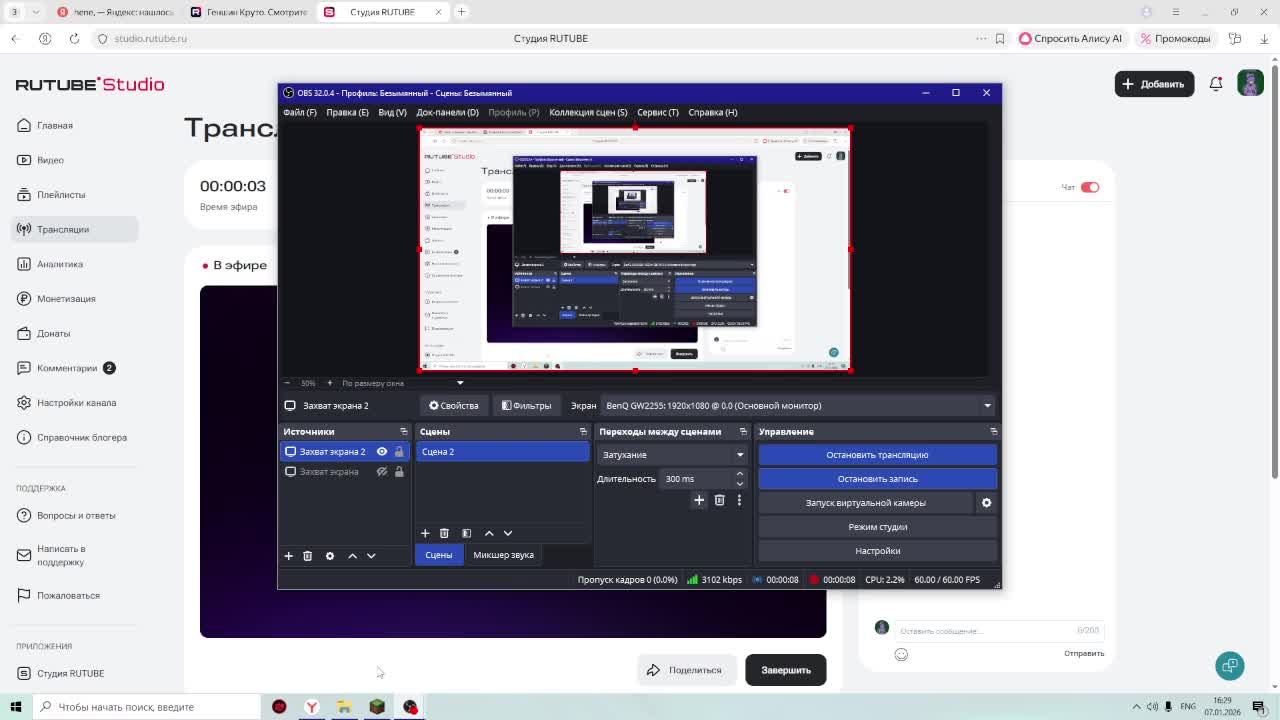This screenshot has width=1280, height=720.
Task: Open preview scaling dropdown По размеру окна
Action: tap(402, 383)
